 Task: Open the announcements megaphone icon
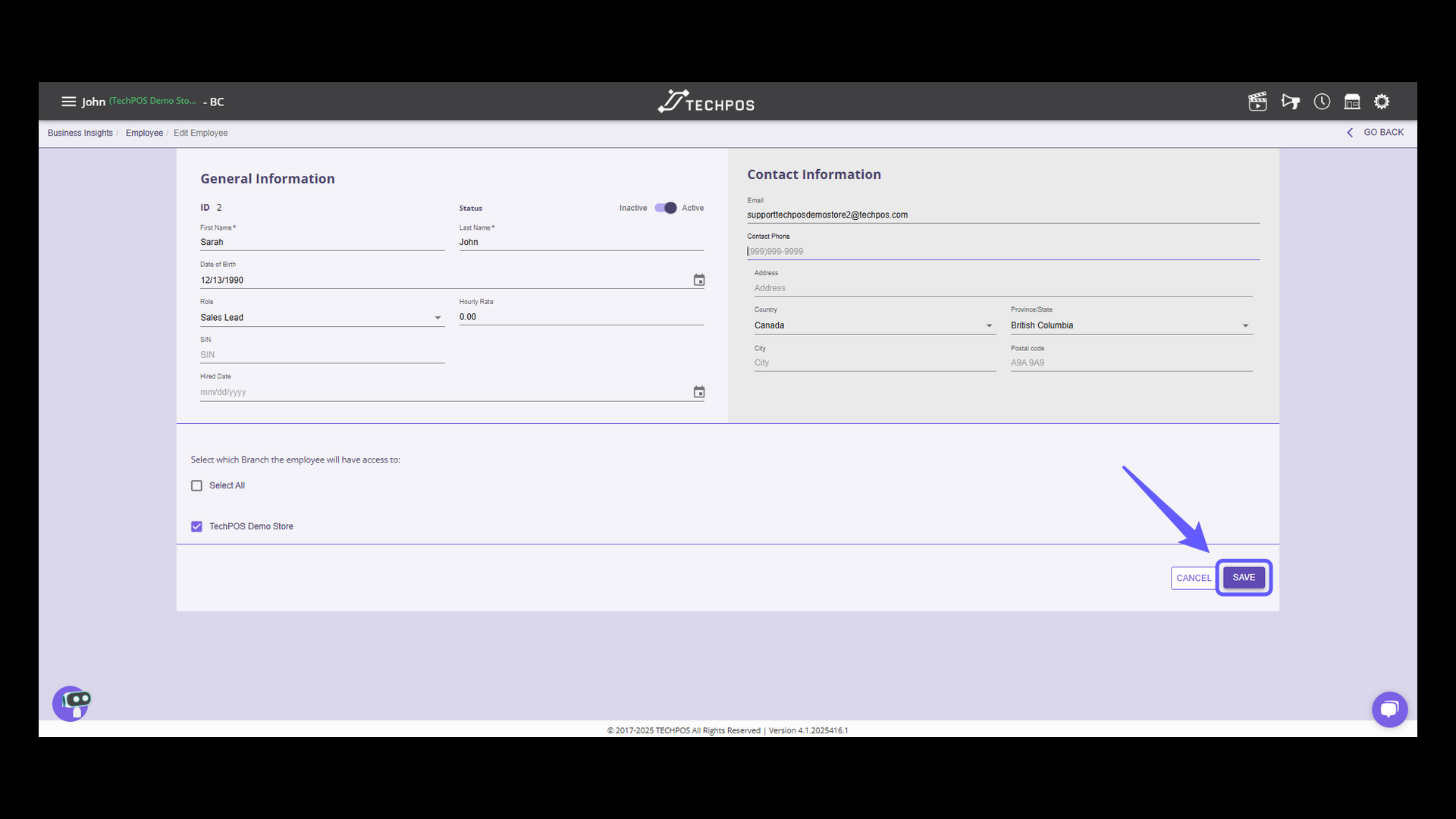(1291, 101)
